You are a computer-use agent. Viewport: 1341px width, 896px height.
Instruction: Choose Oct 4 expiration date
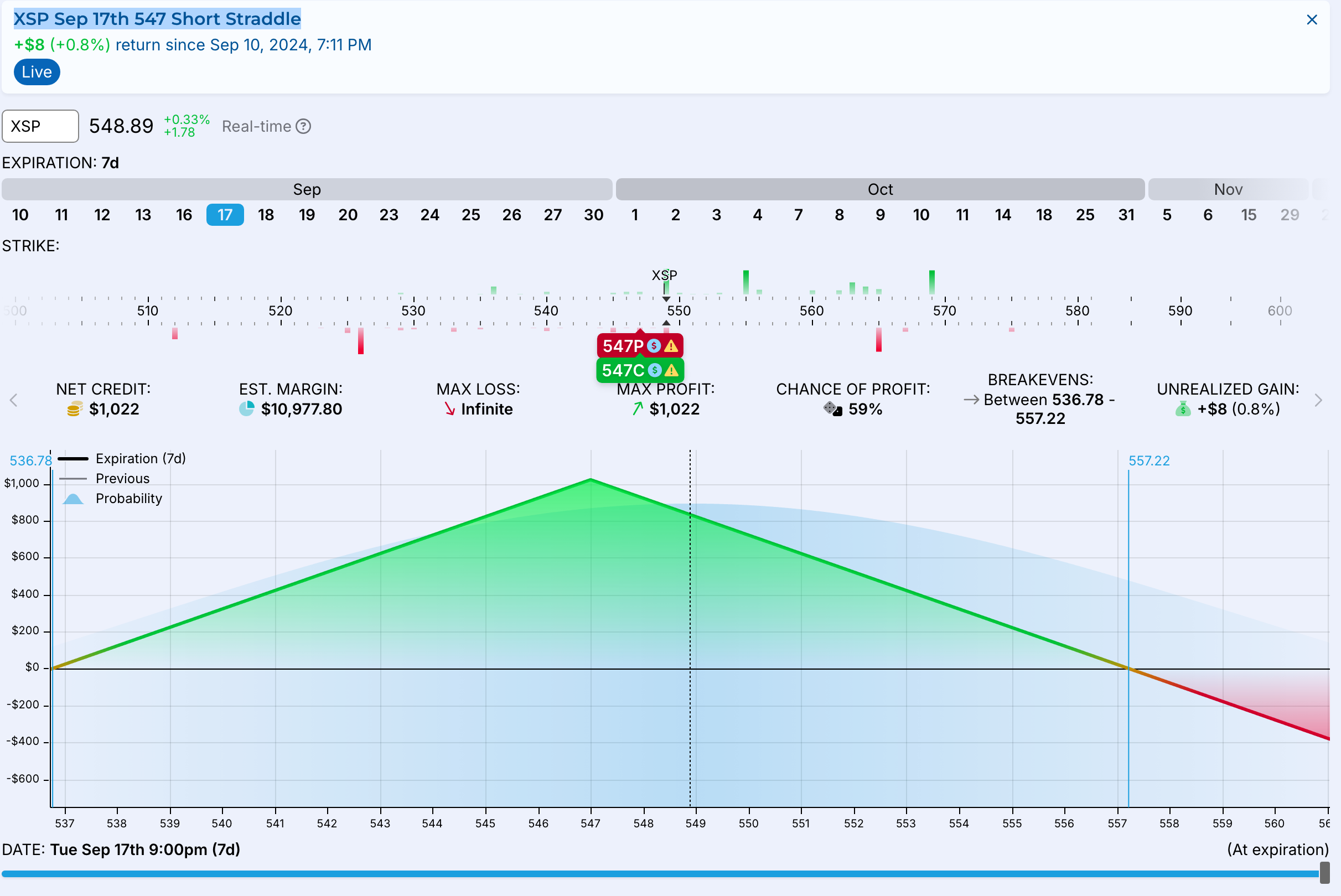click(x=758, y=215)
